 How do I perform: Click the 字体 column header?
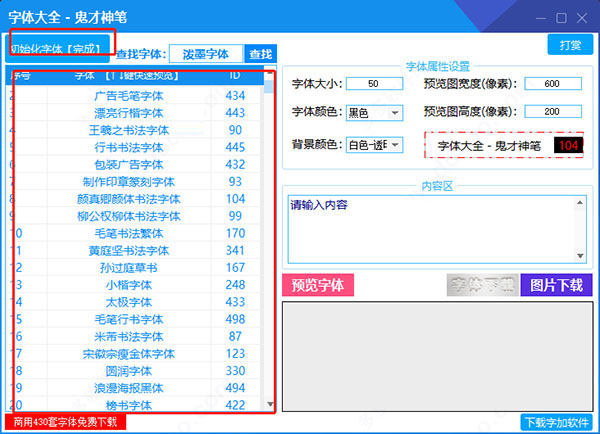point(127,75)
